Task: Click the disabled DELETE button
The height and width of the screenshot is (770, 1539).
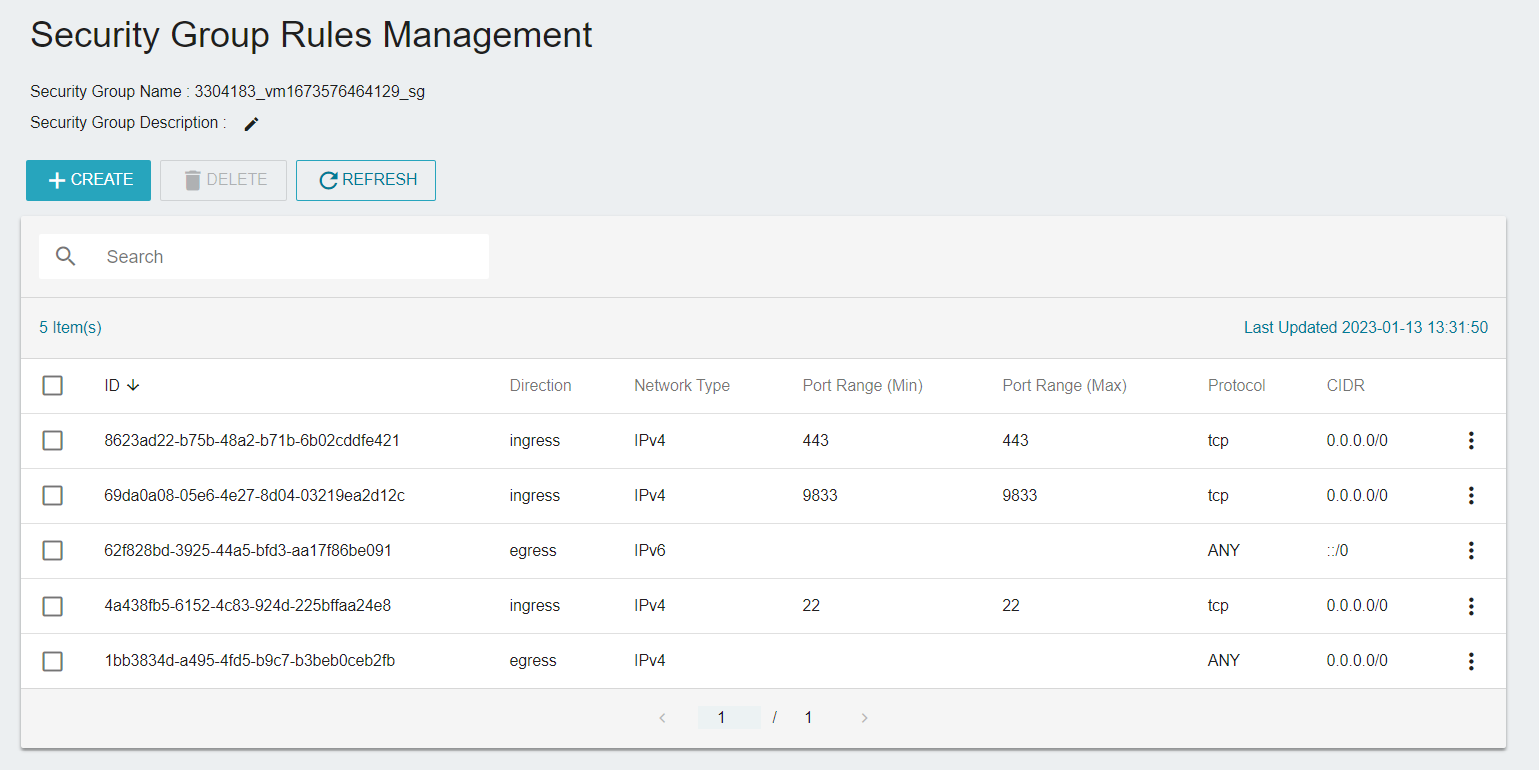Action: point(224,180)
